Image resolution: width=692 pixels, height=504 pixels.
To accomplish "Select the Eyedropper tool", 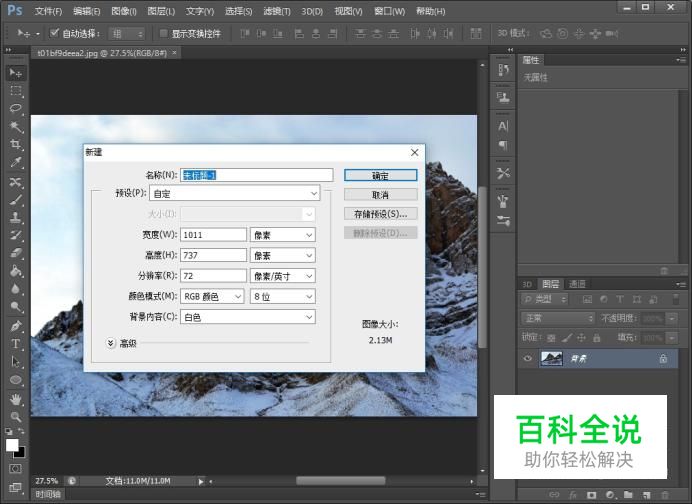I will coord(15,163).
